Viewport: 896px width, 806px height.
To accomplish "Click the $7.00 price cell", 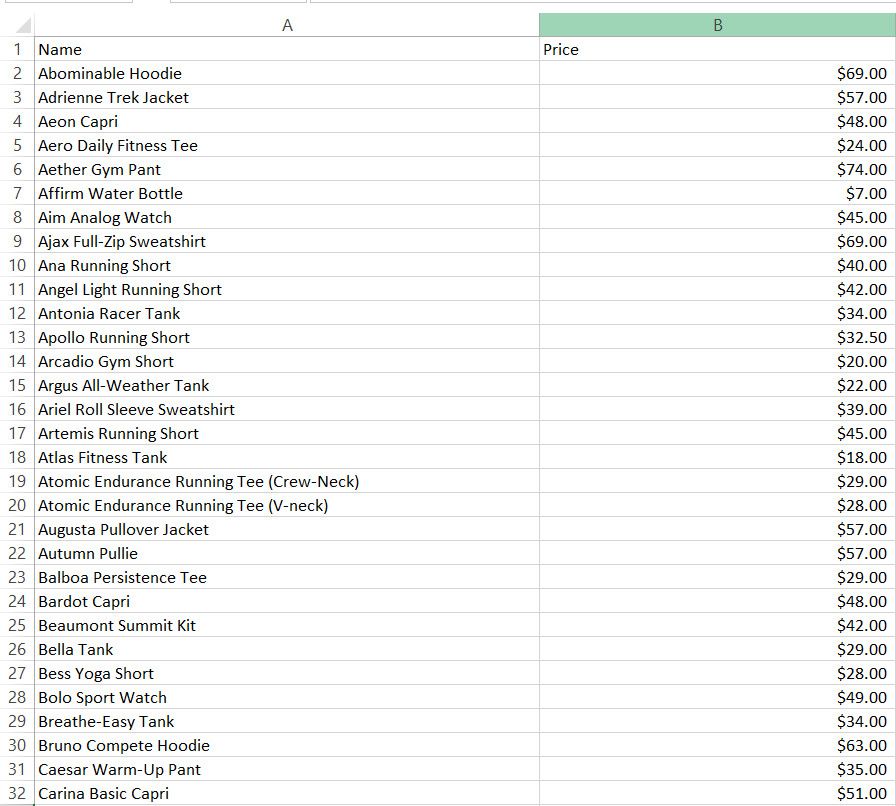I will coord(717,193).
